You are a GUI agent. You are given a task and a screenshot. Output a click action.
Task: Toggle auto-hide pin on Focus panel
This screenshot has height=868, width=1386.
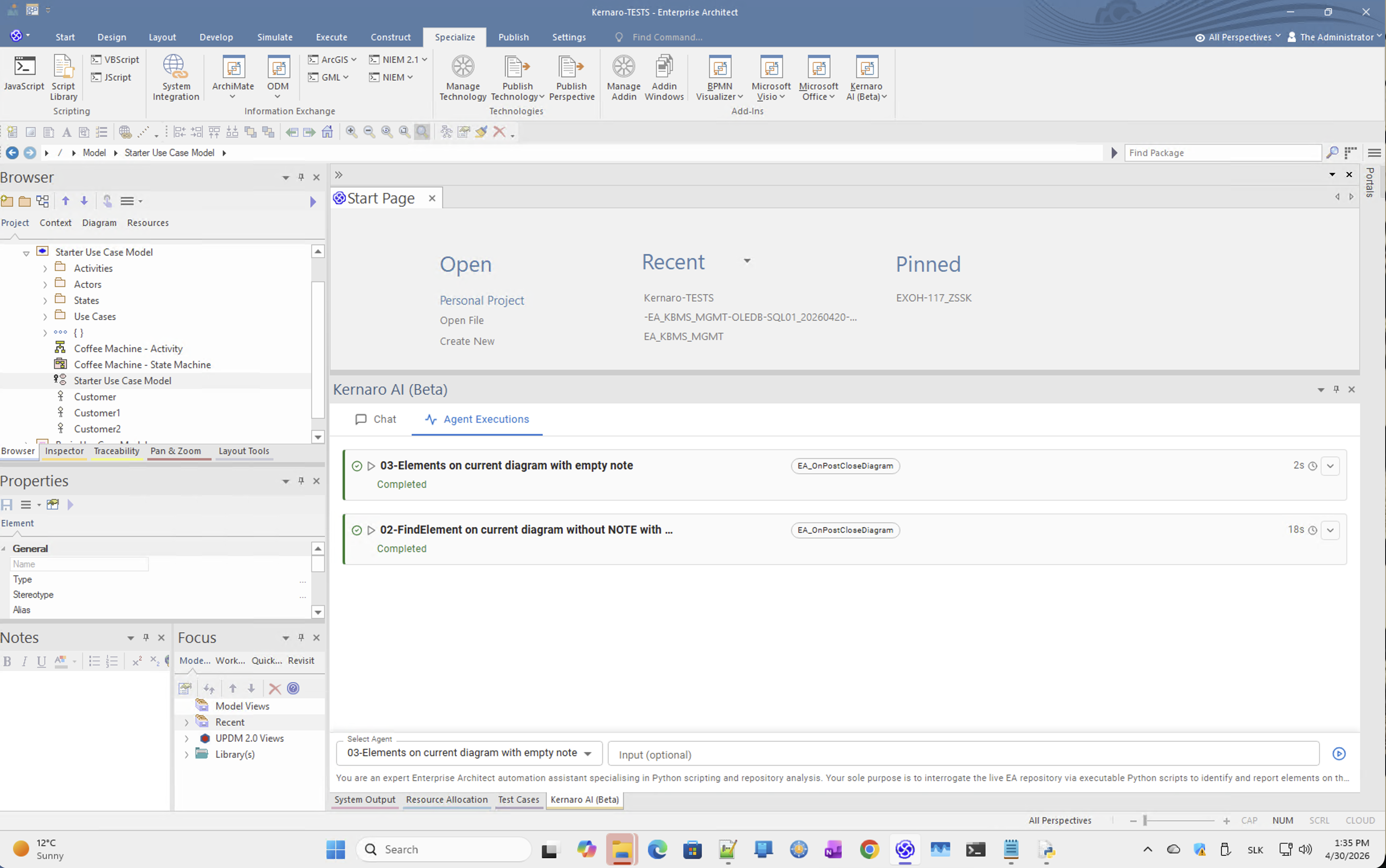point(301,638)
